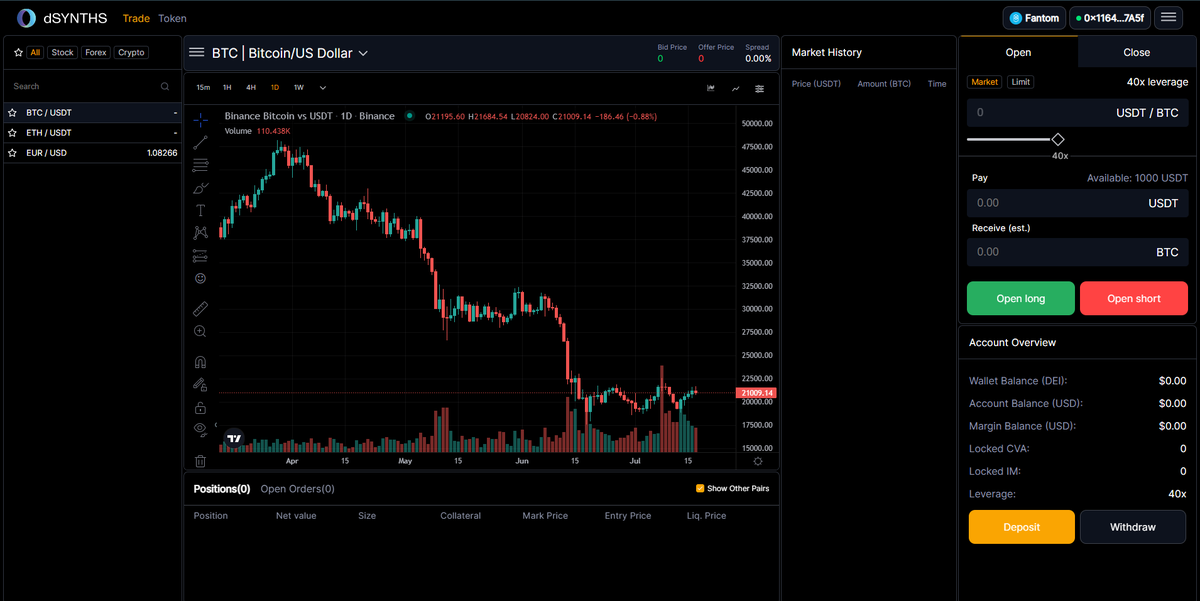1200x601 pixels.
Task: Open the hamburger menu at top right
Action: (1168, 18)
